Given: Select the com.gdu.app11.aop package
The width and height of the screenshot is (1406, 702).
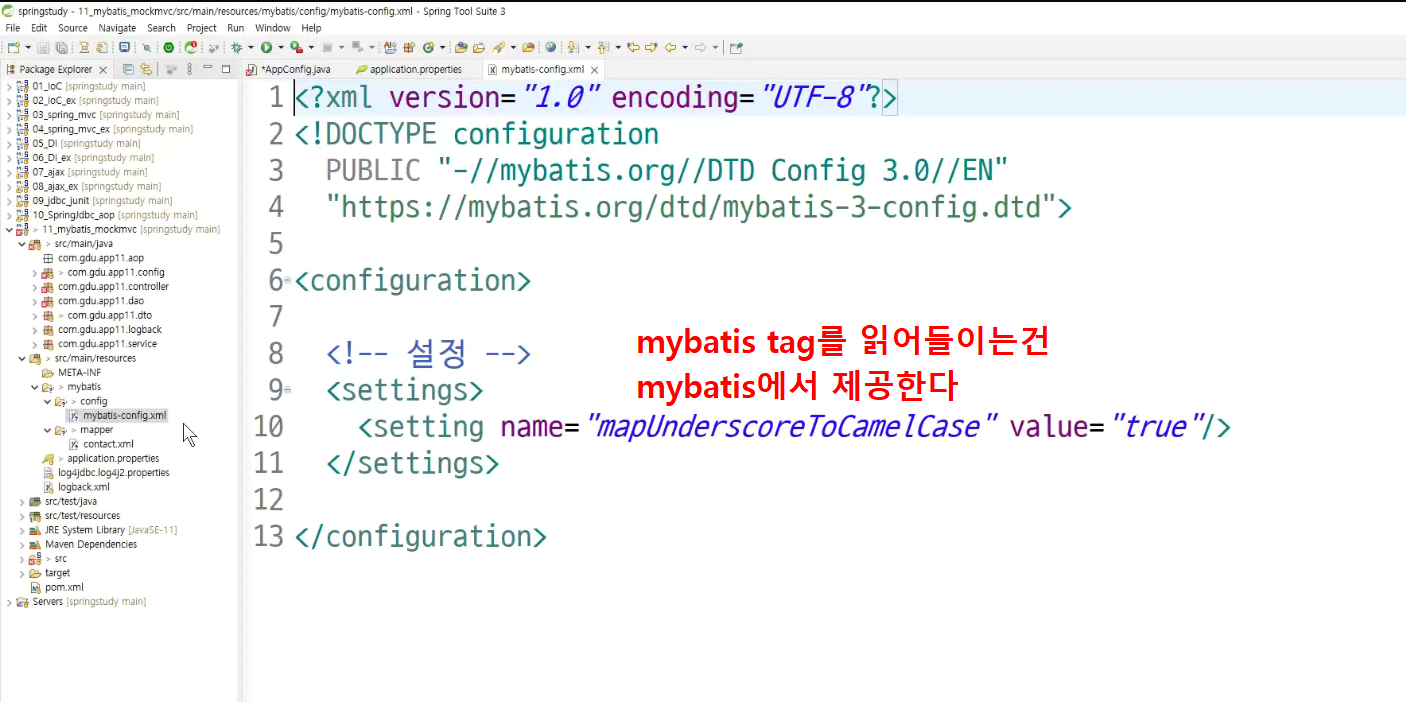Looking at the screenshot, I should pyautogui.click(x=101, y=258).
